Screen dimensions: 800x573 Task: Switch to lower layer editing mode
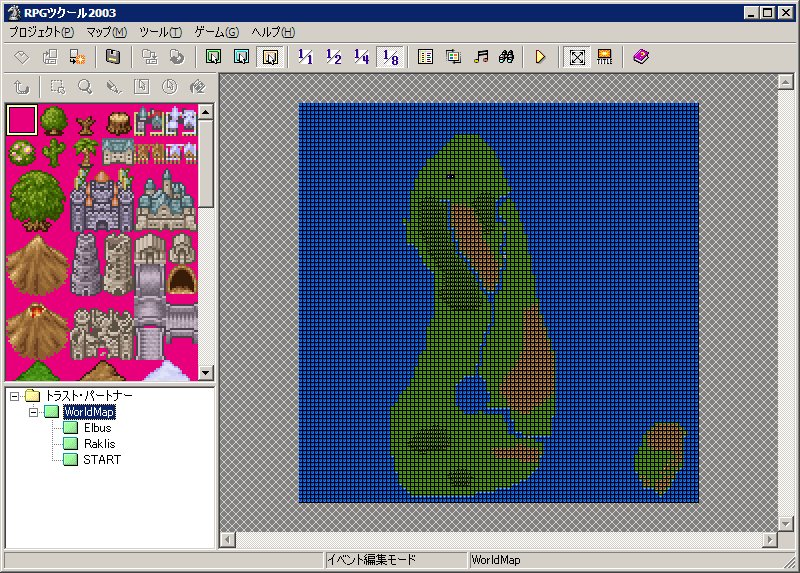214,57
